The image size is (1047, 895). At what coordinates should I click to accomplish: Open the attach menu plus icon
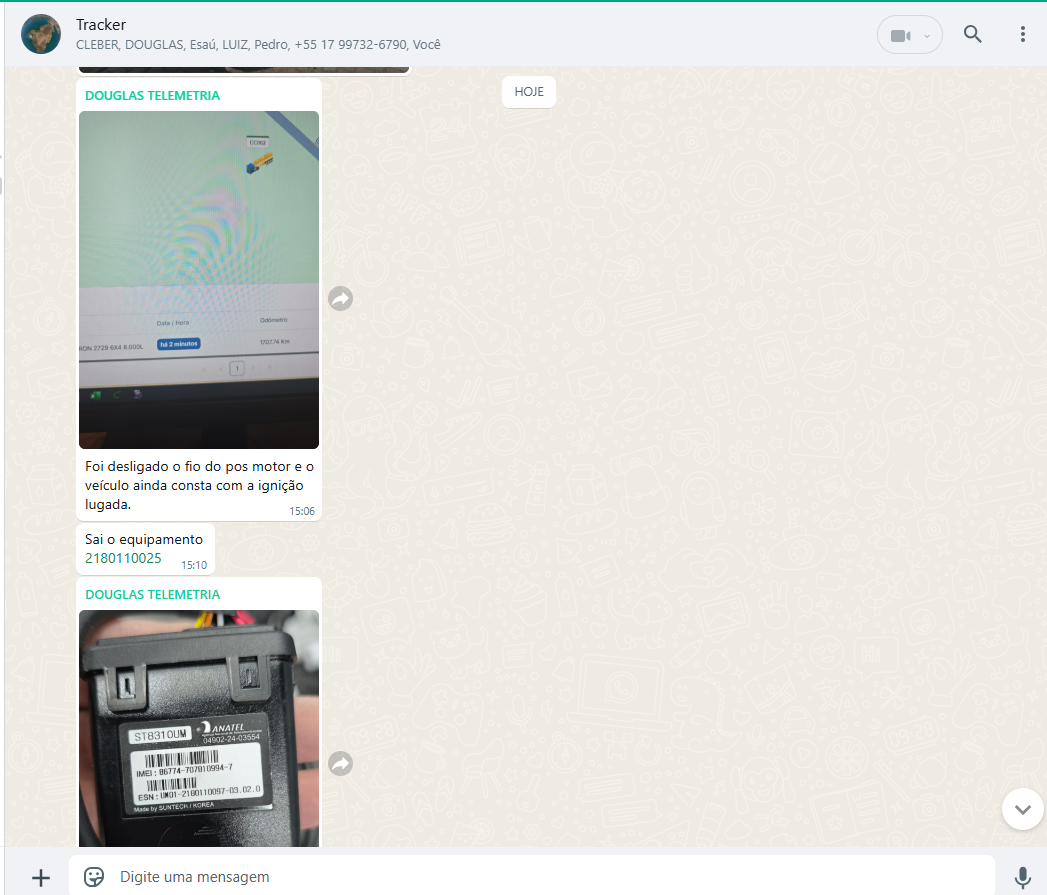pos(41,878)
